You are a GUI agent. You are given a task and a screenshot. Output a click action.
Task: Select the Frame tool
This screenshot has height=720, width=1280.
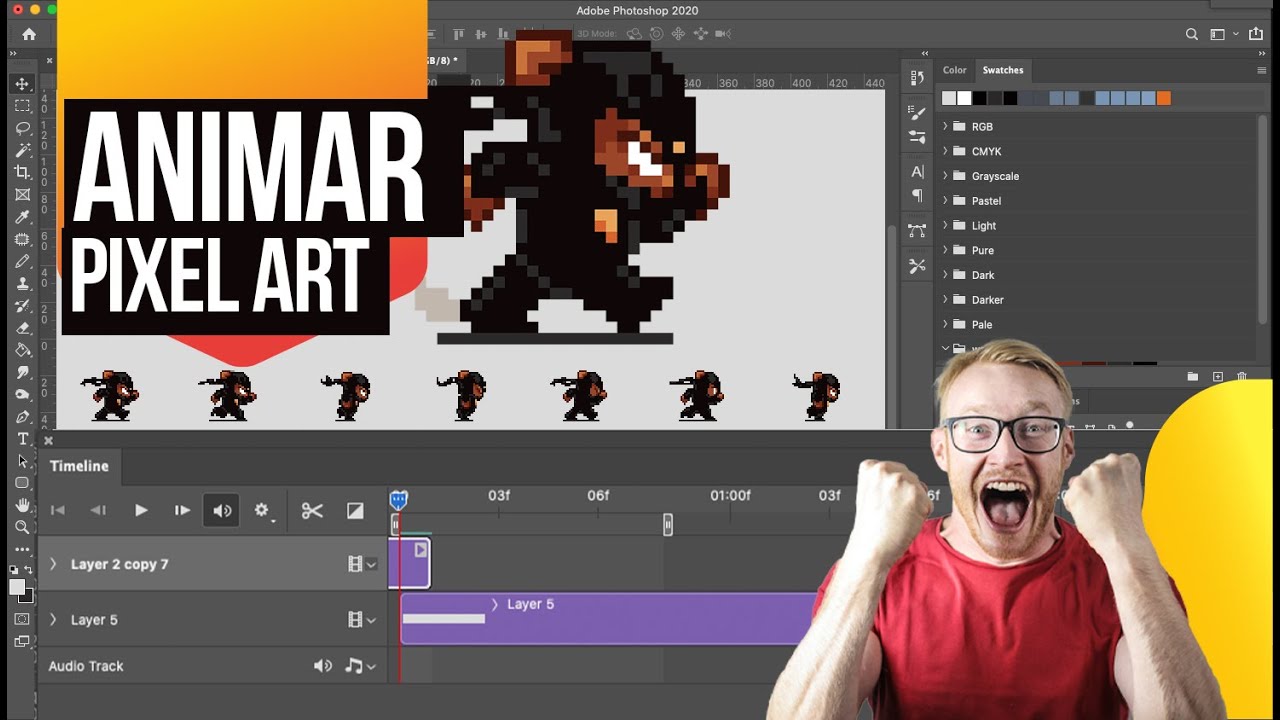point(22,194)
